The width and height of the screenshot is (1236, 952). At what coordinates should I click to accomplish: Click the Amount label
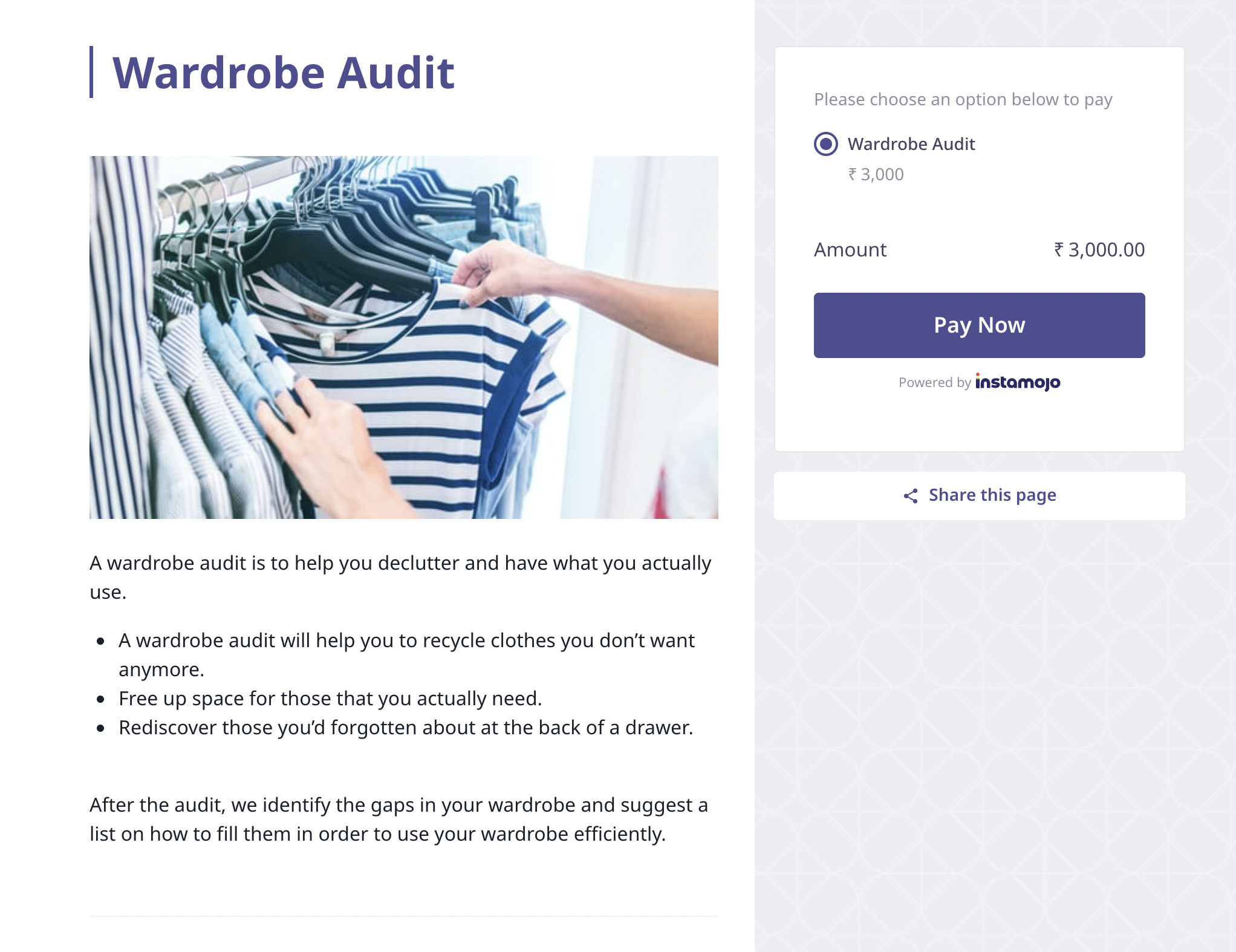[x=850, y=250]
